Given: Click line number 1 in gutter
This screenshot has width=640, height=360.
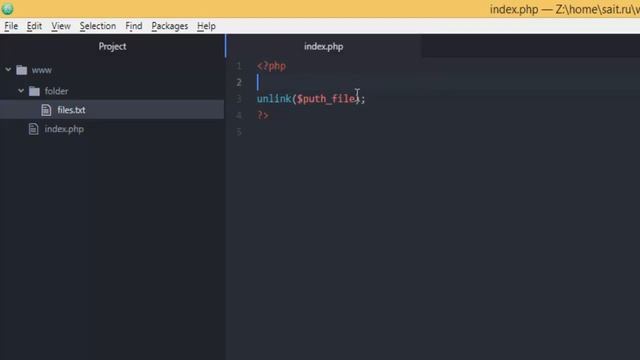Looking at the screenshot, I should pyautogui.click(x=239, y=66).
